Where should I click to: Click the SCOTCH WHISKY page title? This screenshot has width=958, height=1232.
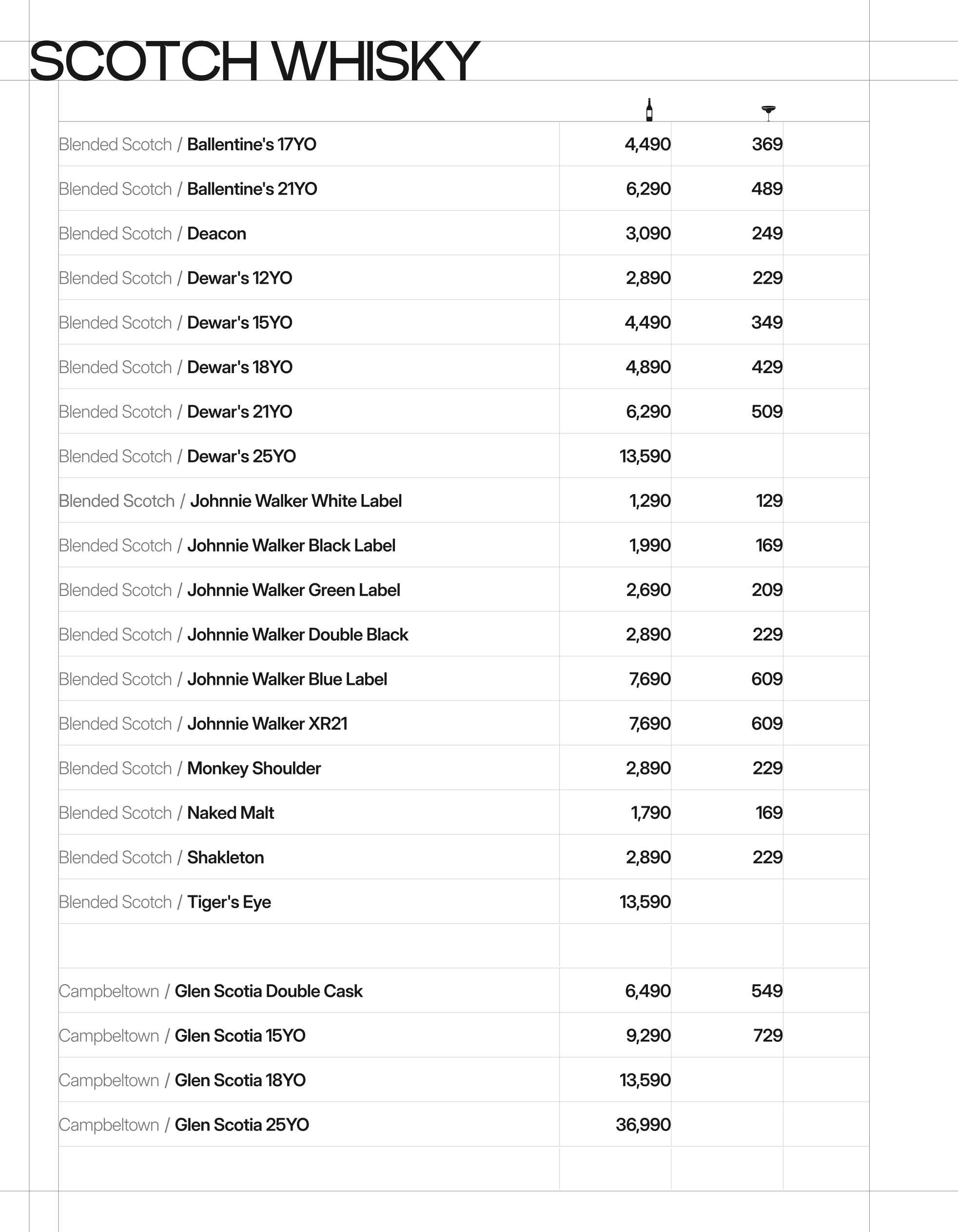point(254,60)
